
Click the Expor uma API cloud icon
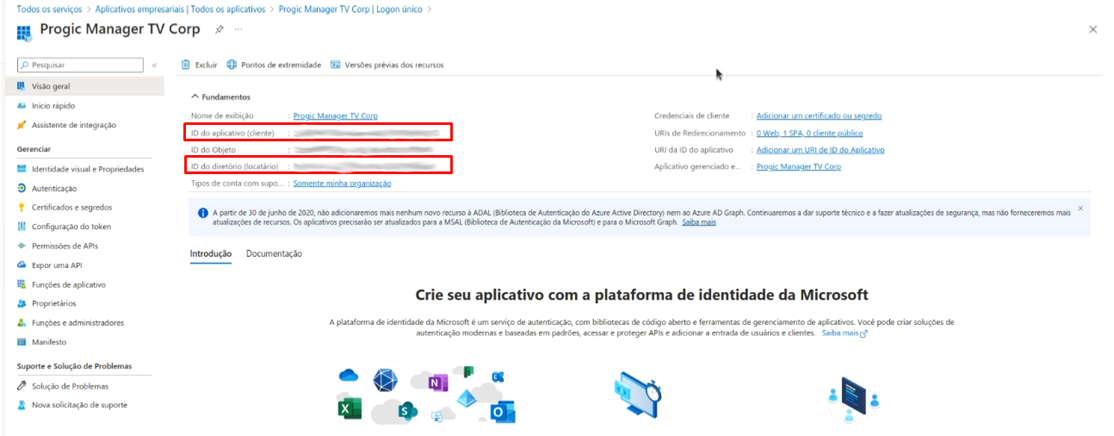point(21,265)
